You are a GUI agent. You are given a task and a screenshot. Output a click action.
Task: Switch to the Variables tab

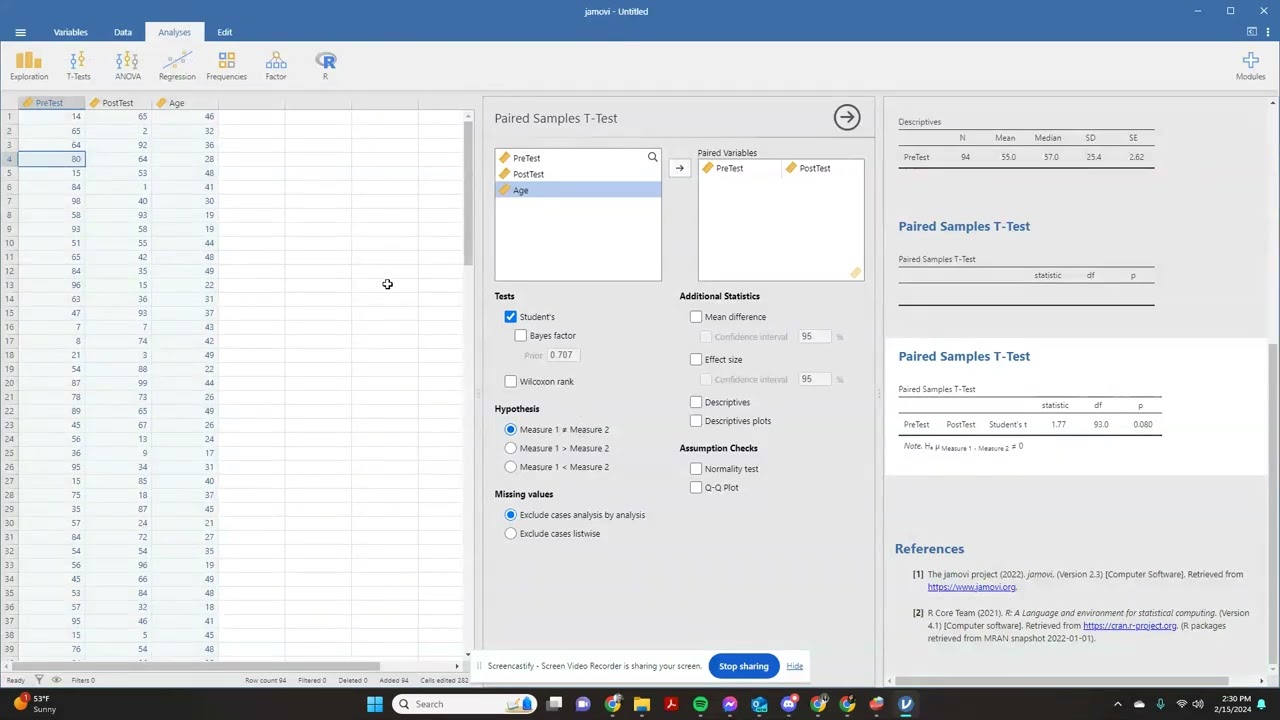tap(70, 32)
